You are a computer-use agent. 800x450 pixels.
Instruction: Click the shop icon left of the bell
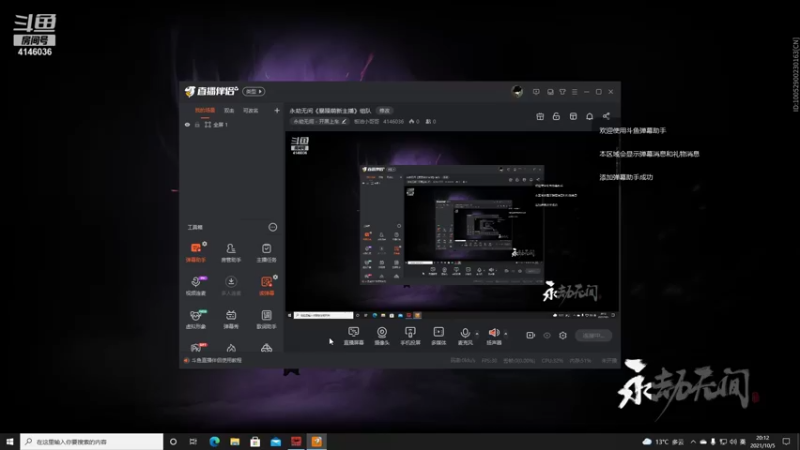(573, 116)
